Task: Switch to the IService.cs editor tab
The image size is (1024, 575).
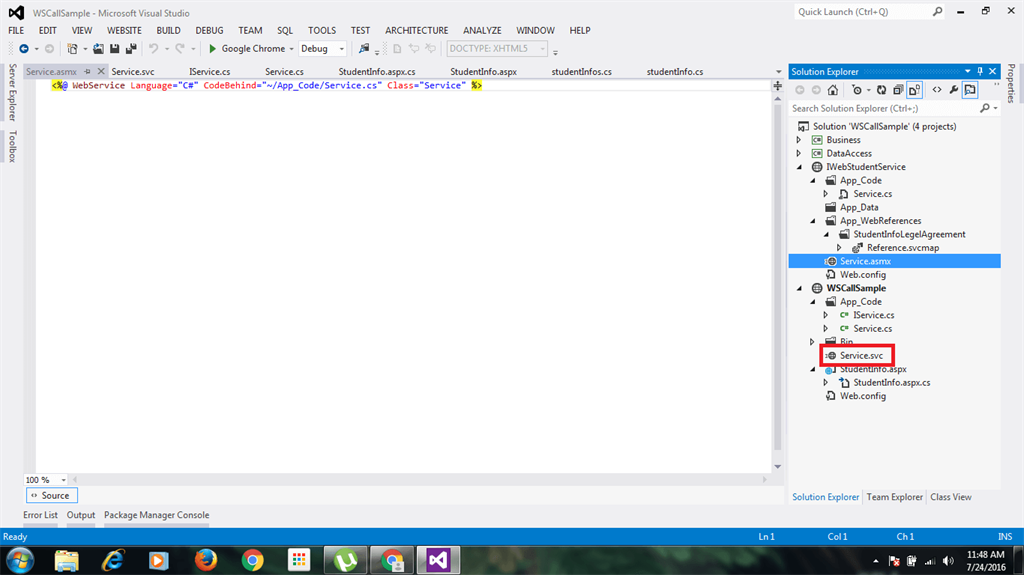Action: coord(210,72)
